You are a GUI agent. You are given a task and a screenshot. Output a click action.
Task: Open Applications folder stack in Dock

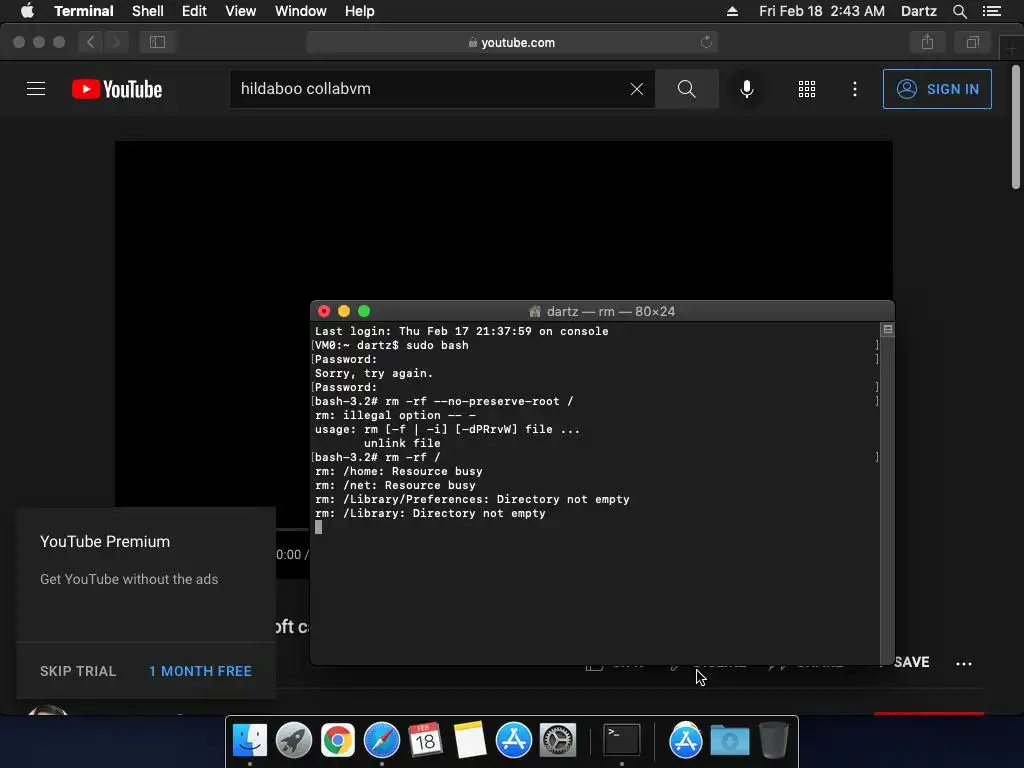tap(686, 741)
